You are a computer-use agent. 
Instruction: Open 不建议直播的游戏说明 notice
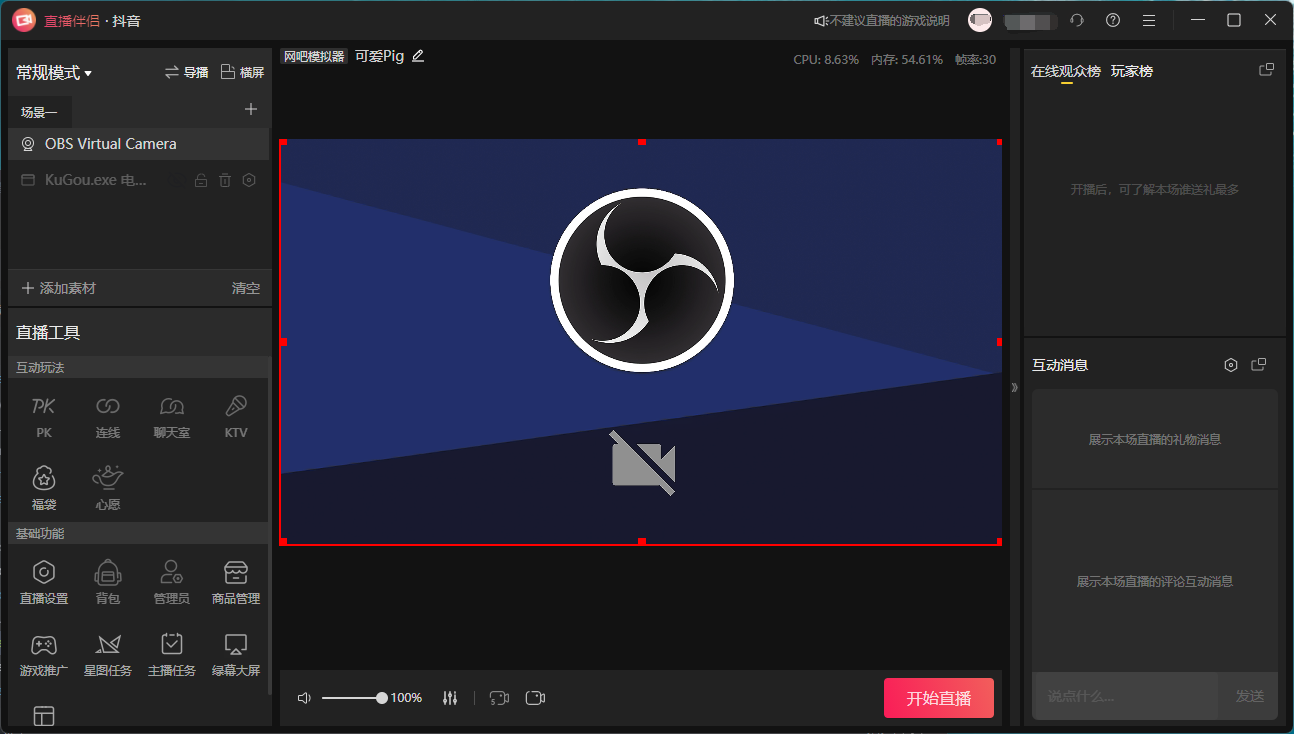(x=882, y=20)
